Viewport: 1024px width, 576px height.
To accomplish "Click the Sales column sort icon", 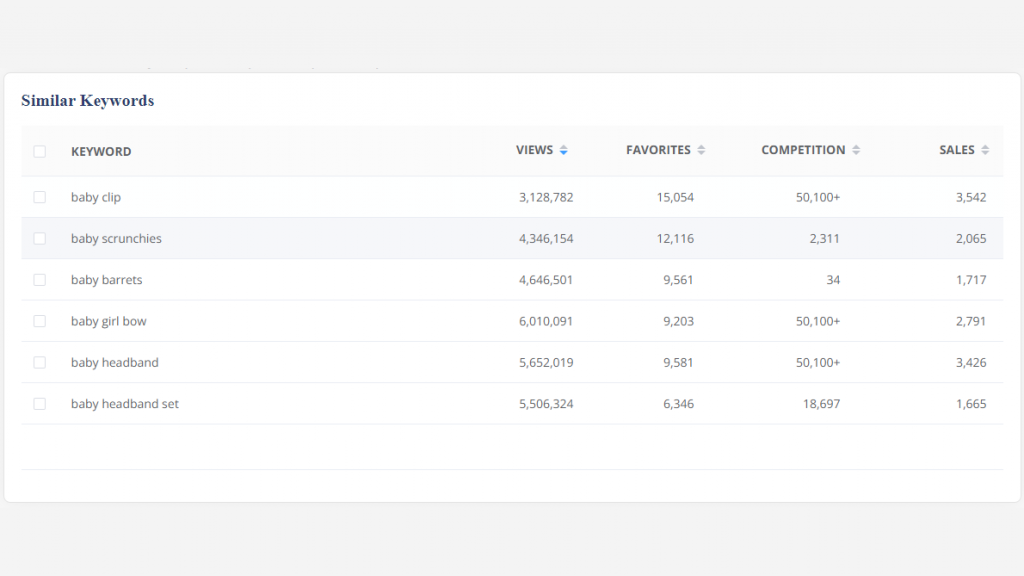I will point(985,150).
